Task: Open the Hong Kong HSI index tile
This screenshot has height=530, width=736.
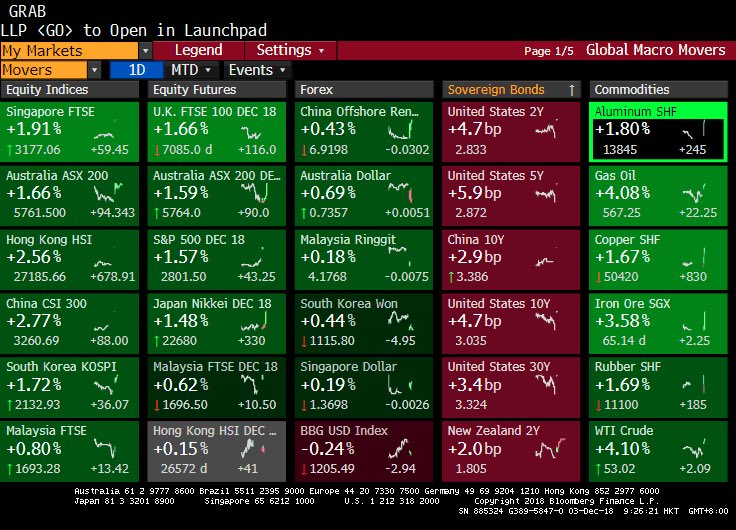Action: click(70, 260)
